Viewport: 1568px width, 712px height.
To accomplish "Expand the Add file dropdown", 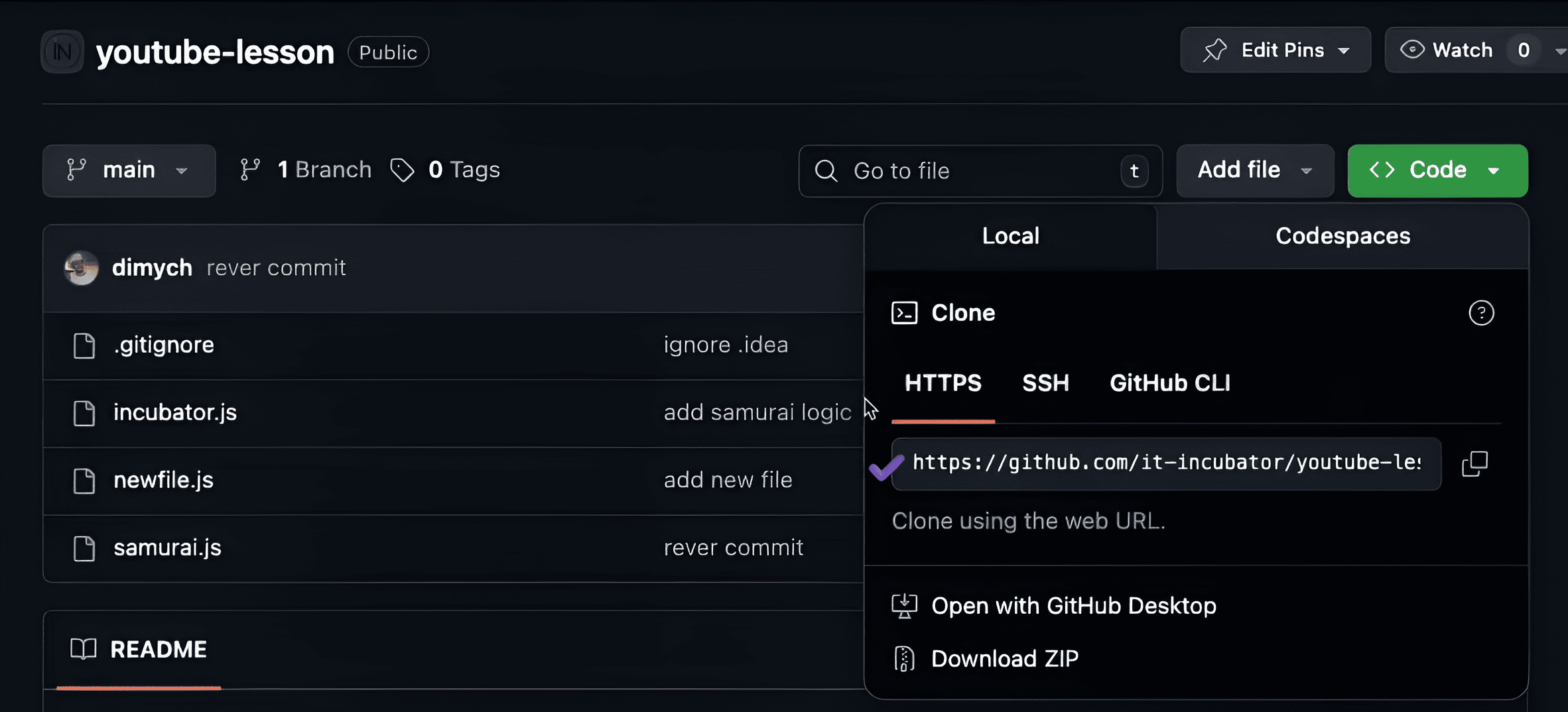I will 1254,170.
